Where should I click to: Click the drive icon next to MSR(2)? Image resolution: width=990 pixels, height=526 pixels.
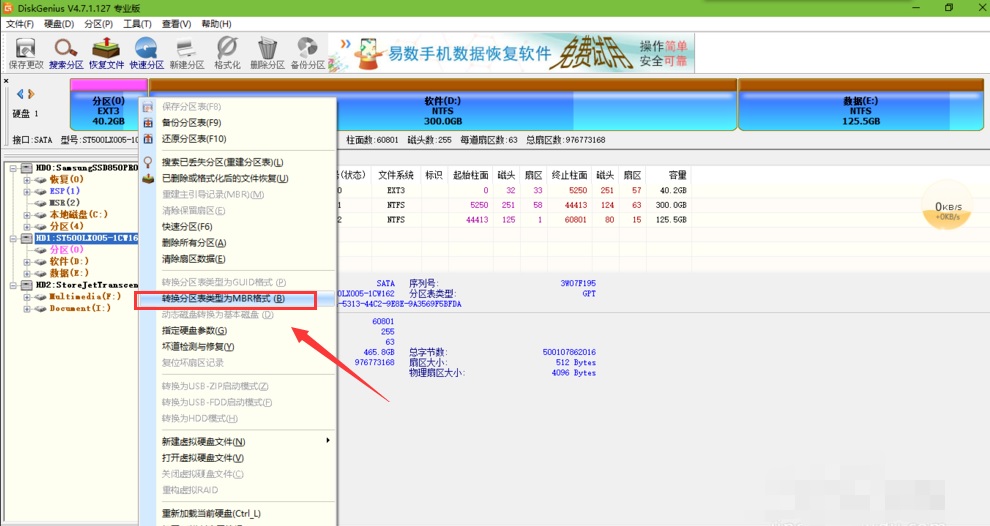point(41,203)
